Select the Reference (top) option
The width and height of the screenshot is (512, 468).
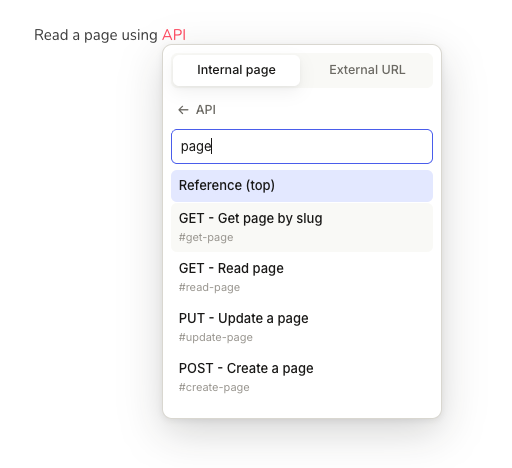302,186
